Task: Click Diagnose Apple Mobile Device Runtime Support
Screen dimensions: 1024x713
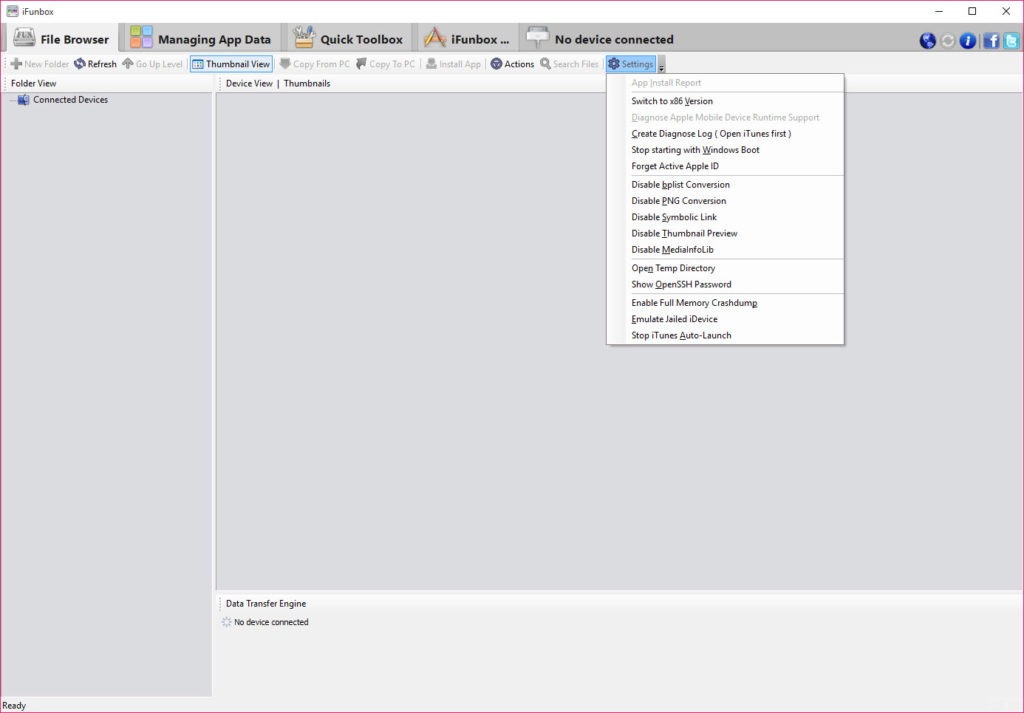Action: 725,118
